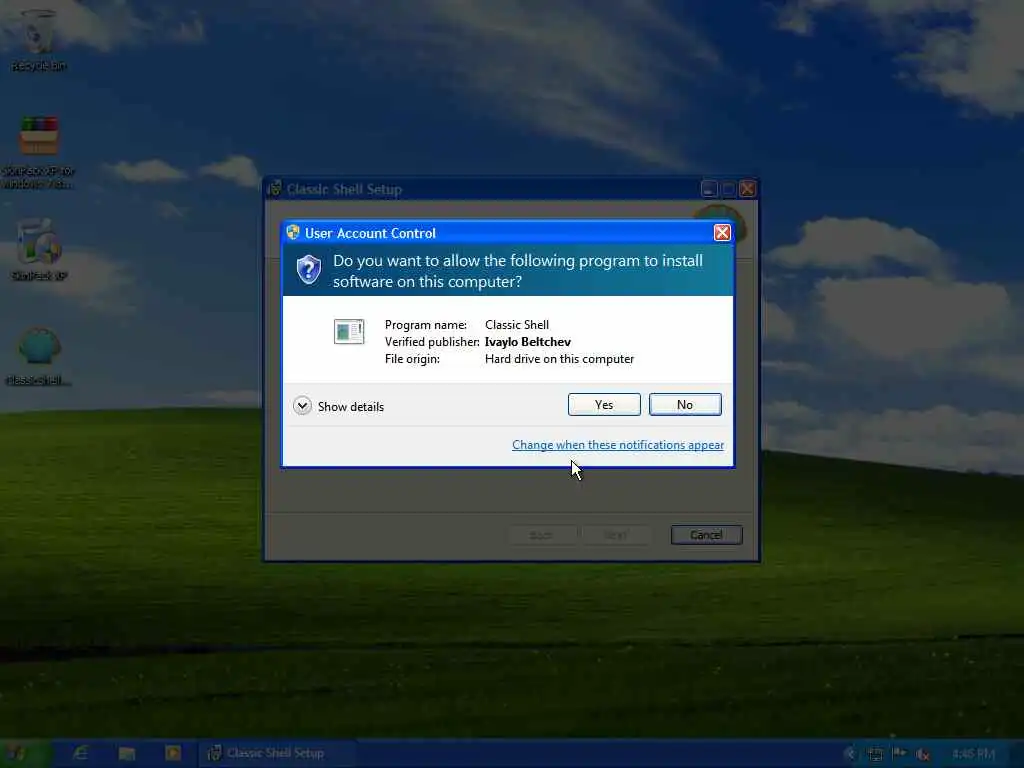Click the User Account Control title shield icon

293,232
